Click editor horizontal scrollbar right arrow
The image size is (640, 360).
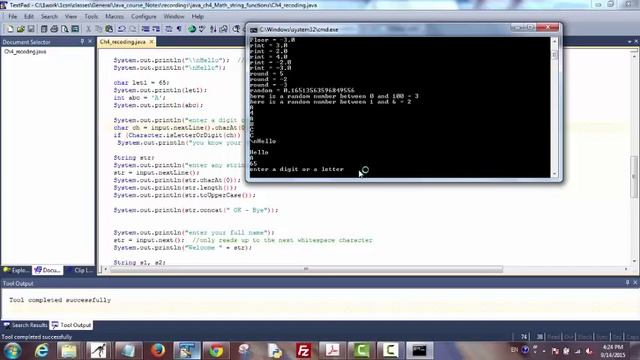coord(626,269)
